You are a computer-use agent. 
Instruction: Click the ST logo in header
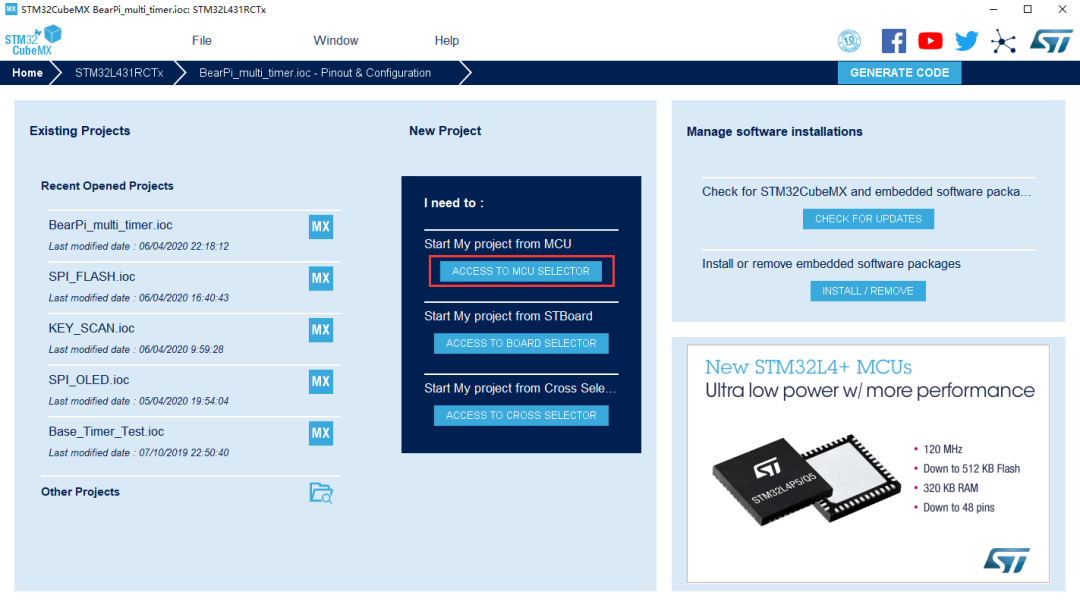point(1051,41)
